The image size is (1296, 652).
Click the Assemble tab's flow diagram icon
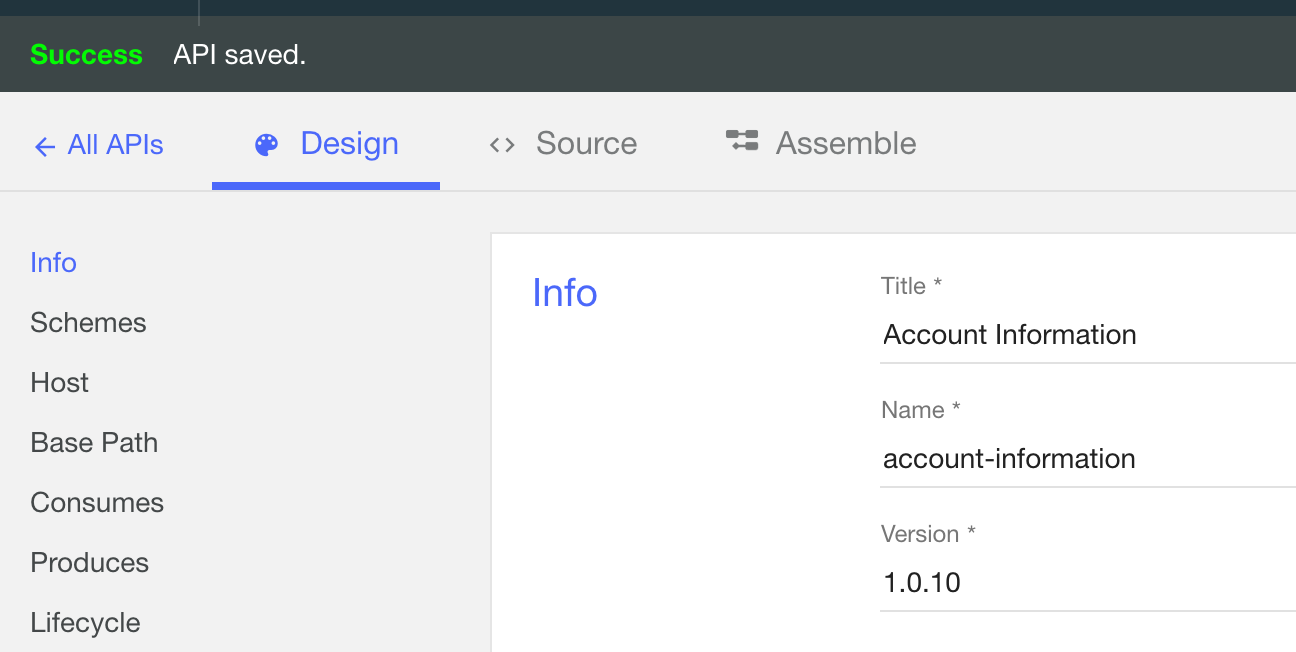[742, 142]
